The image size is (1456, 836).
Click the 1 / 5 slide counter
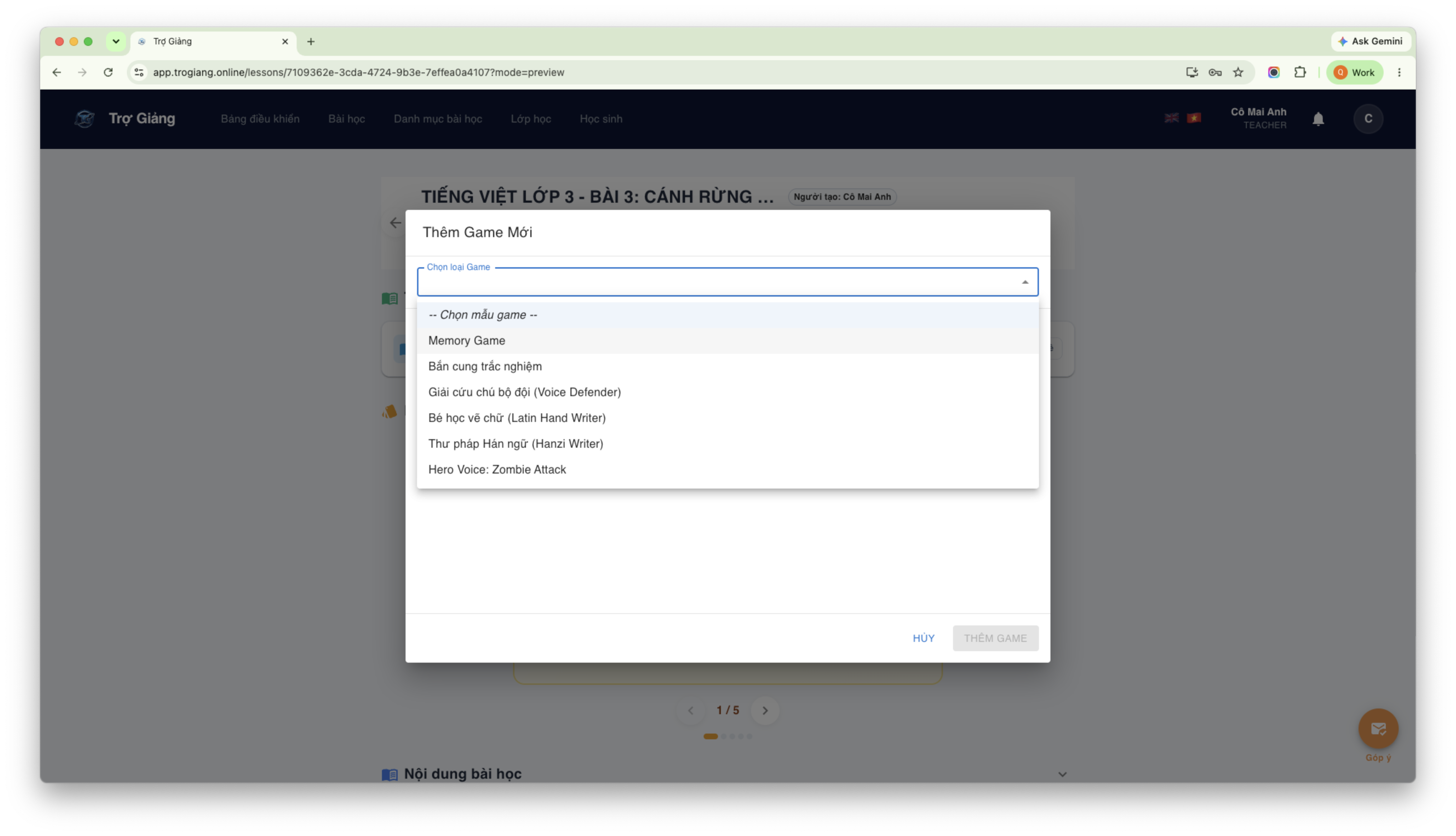point(727,711)
